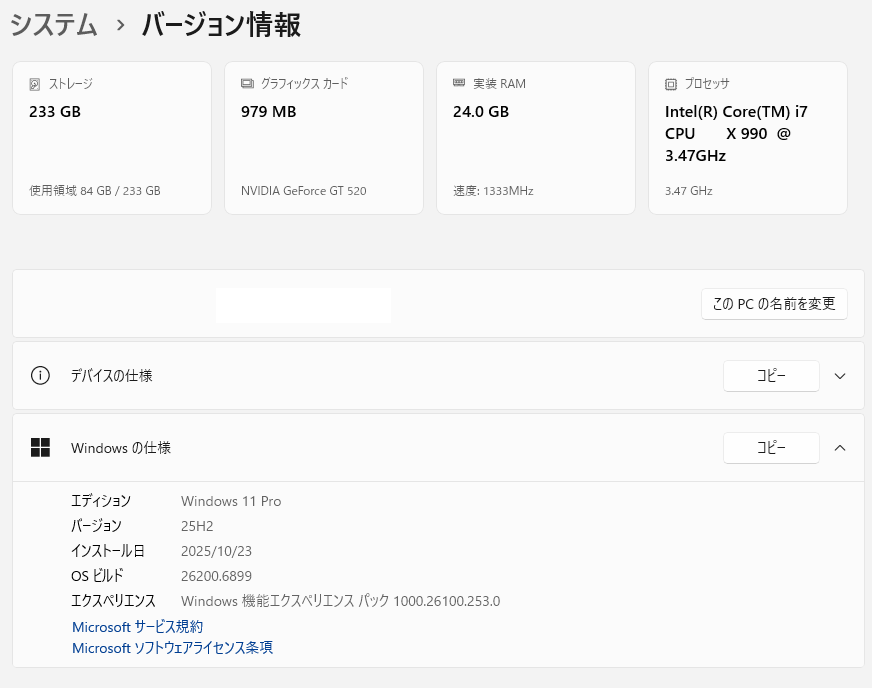
Task: Click the storage disk icon
Action: point(35,84)
